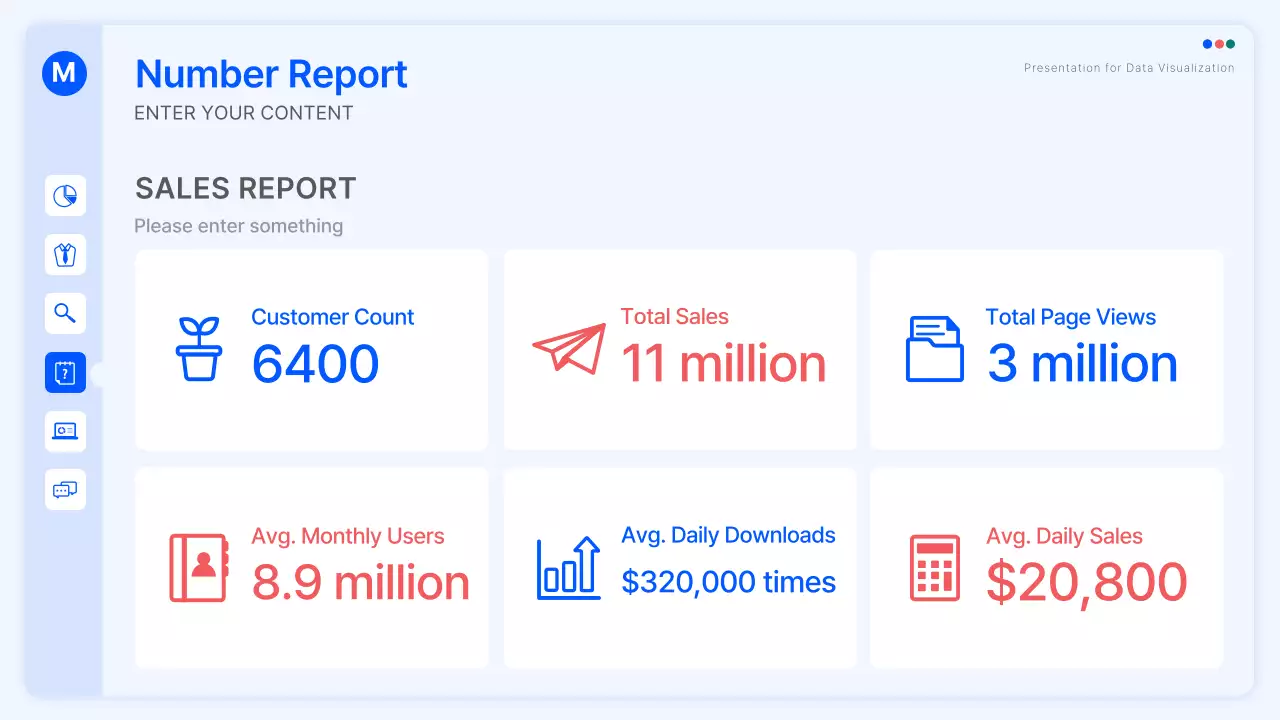
Task: Click the Number Report title
Action: (x=271, y=75)
